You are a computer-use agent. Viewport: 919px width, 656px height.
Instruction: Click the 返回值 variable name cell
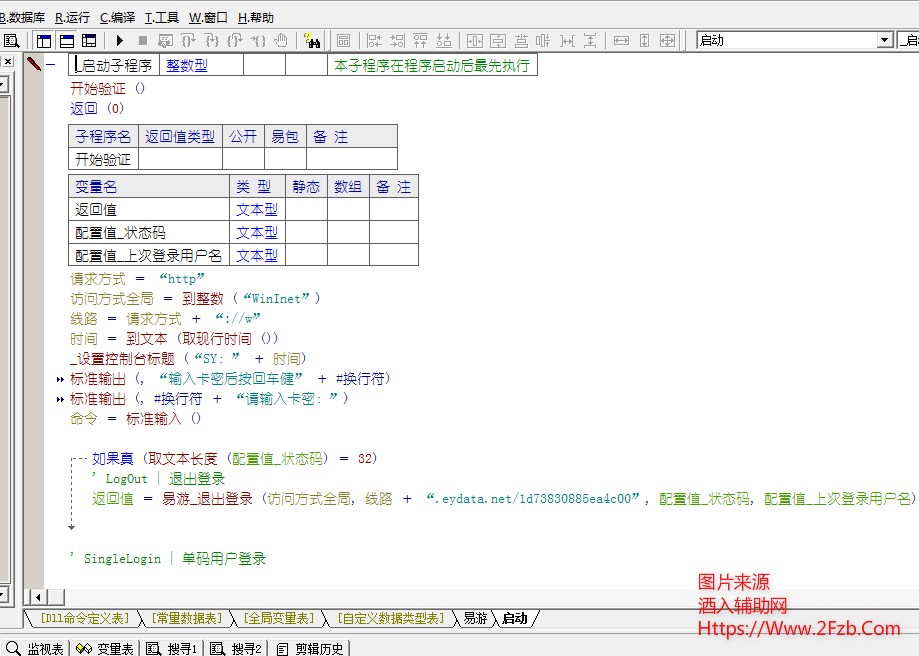pyautogui.click(x=96, y=210)
